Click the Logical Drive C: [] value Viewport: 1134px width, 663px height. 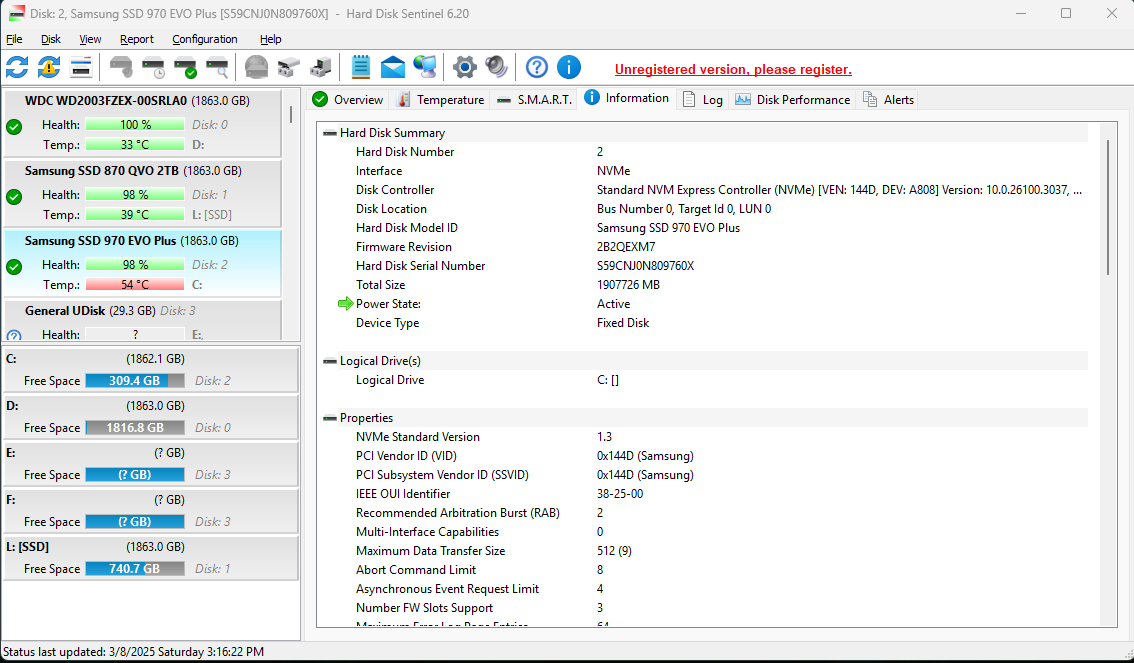608,380
